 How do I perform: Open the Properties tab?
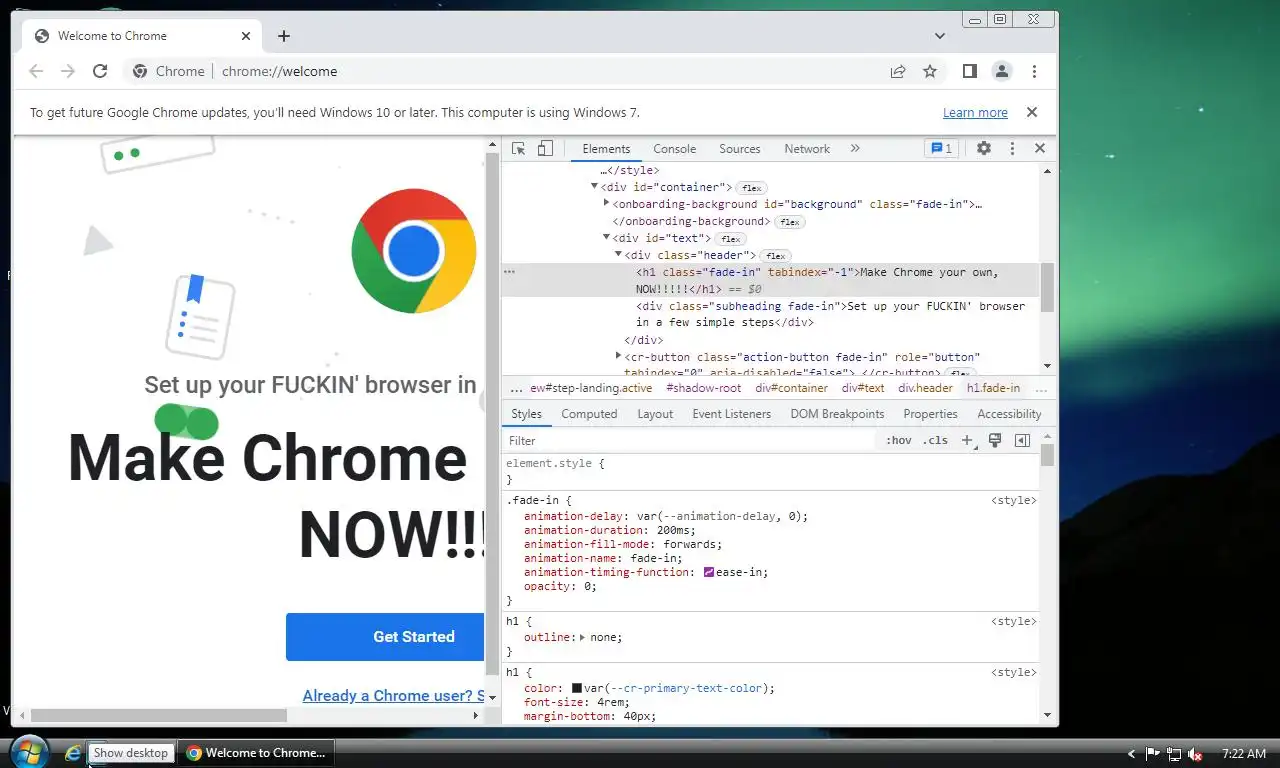point(930,414)
